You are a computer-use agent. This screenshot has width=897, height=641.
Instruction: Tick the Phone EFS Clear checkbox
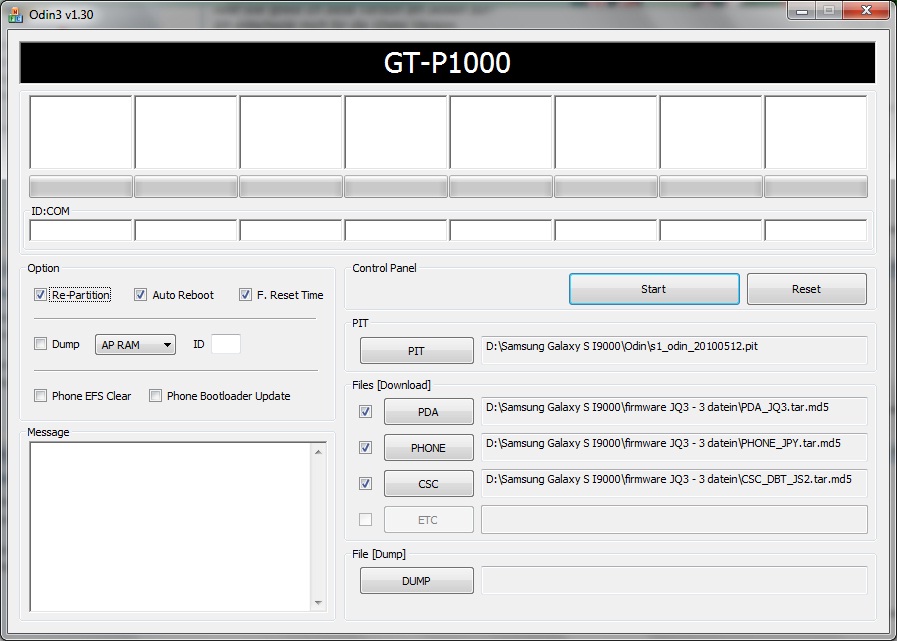tap(40, 395)
